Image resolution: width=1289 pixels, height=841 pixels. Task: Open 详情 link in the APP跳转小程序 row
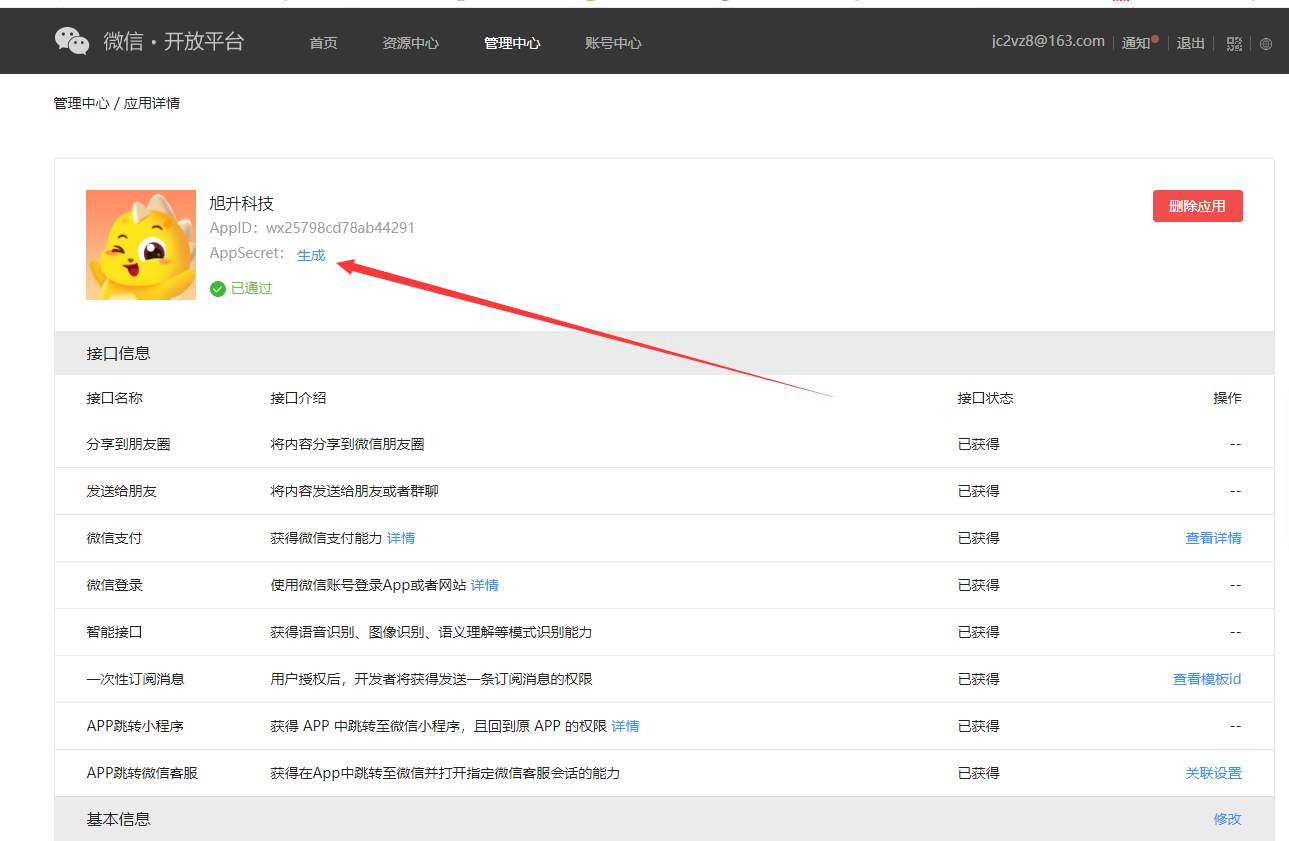point(626,726)
